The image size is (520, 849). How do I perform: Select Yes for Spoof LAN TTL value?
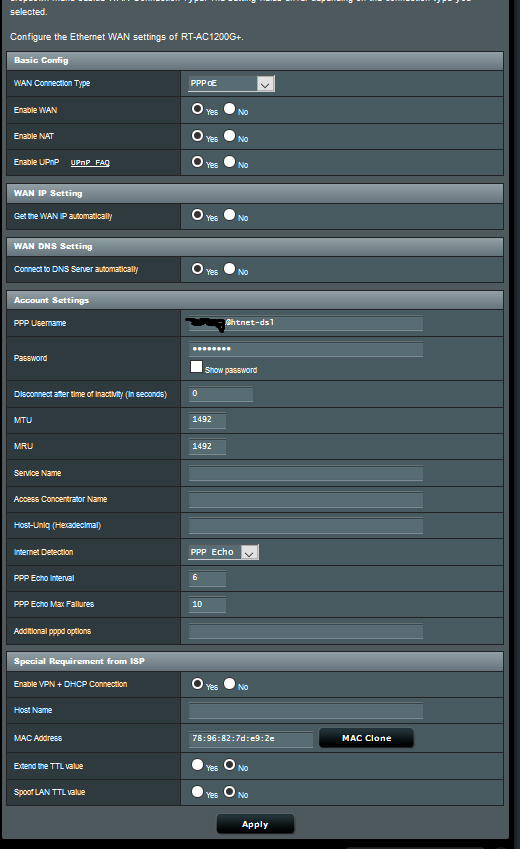coord(197,792)
